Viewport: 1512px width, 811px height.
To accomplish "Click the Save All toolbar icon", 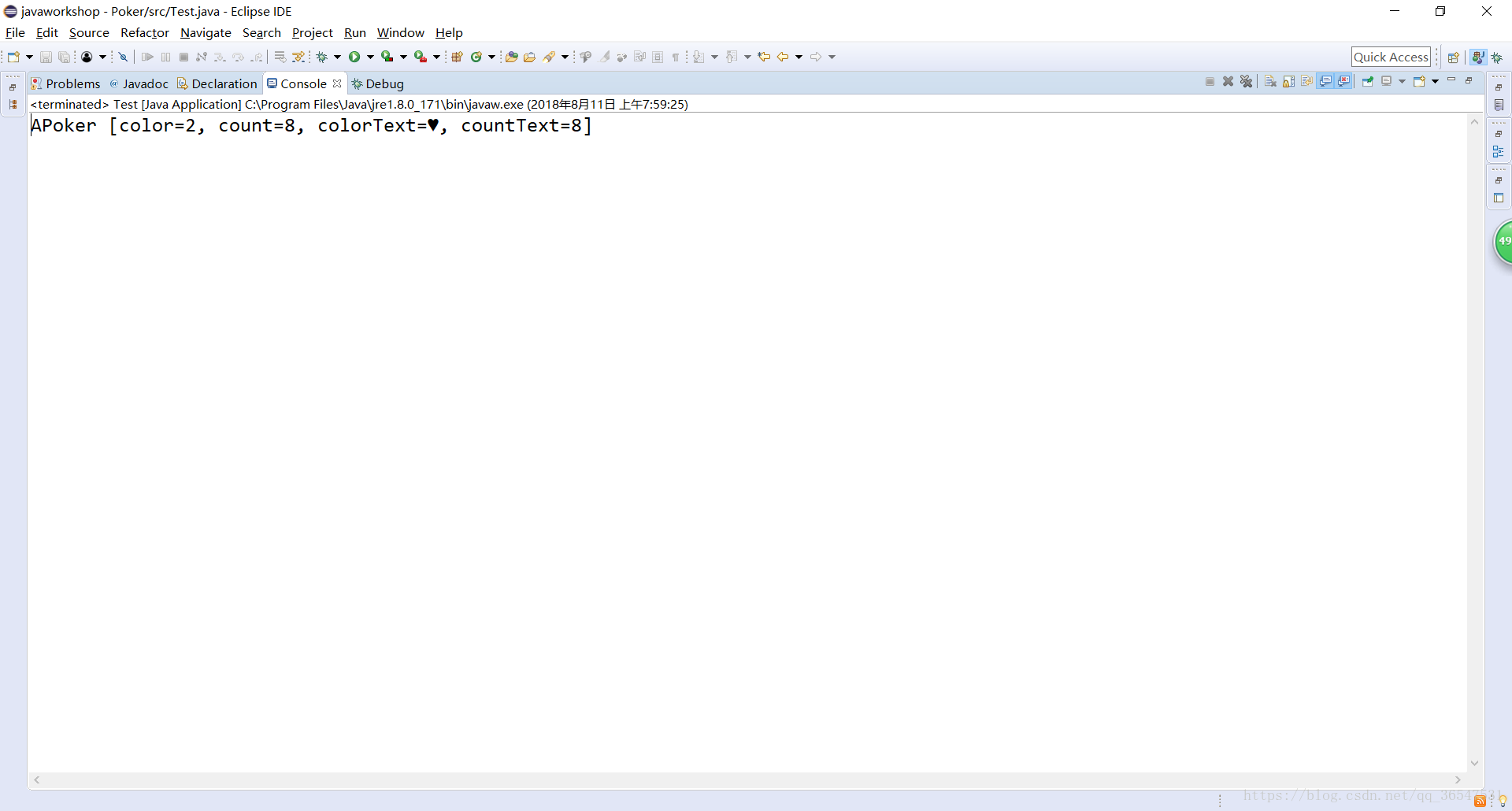I will click(x=65, y=57).
